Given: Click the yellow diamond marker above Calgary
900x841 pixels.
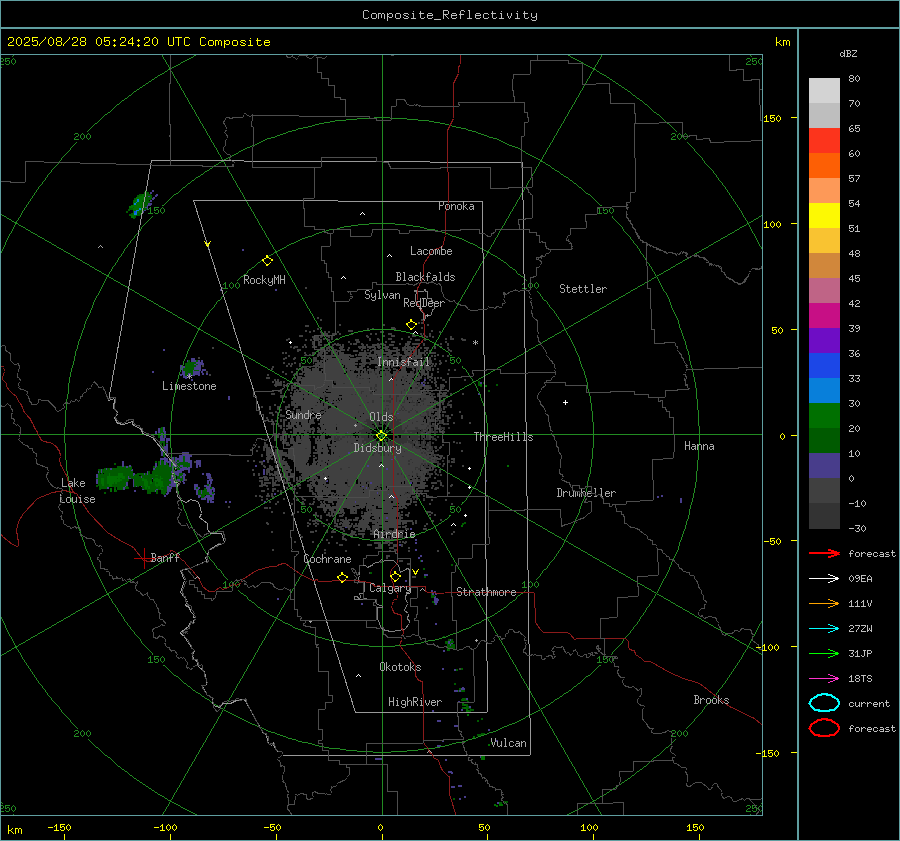Looking at the screenshot, I should click(x=395, y=576).
